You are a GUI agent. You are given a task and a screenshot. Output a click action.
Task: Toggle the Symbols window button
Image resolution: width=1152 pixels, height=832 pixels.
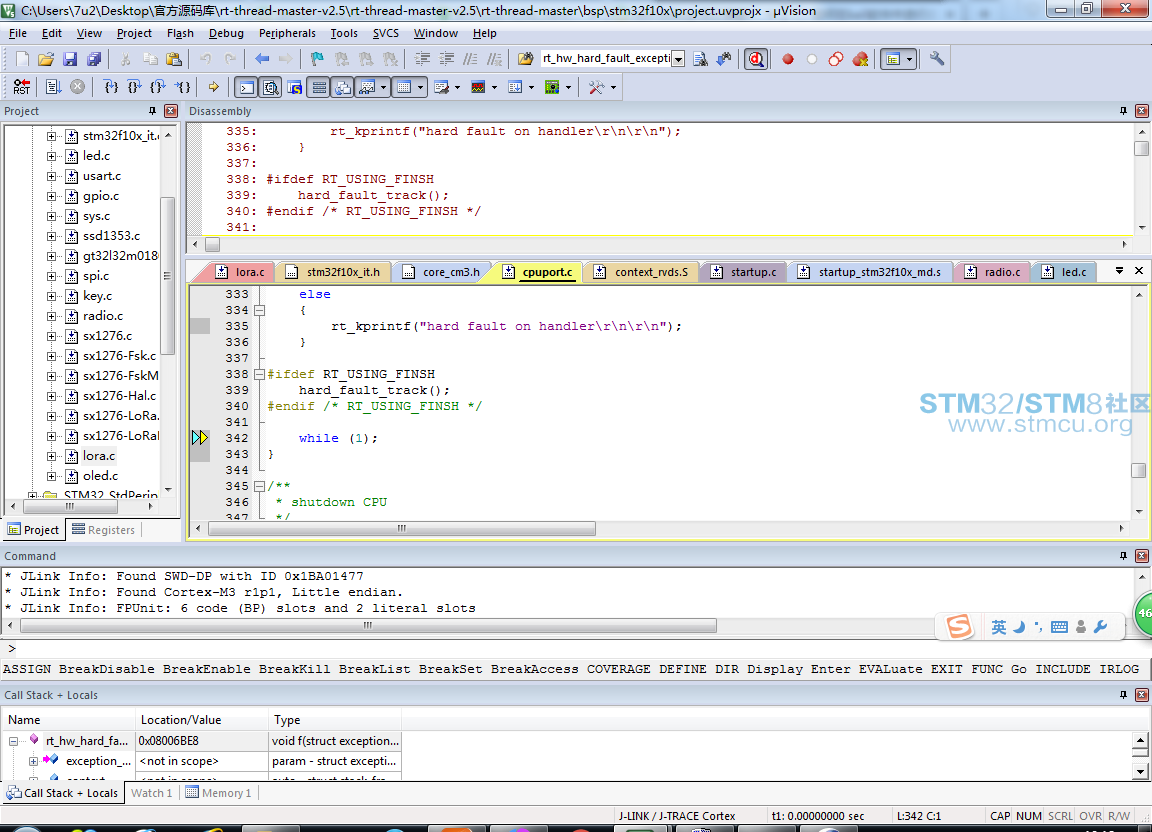click(x=295, y=87)
